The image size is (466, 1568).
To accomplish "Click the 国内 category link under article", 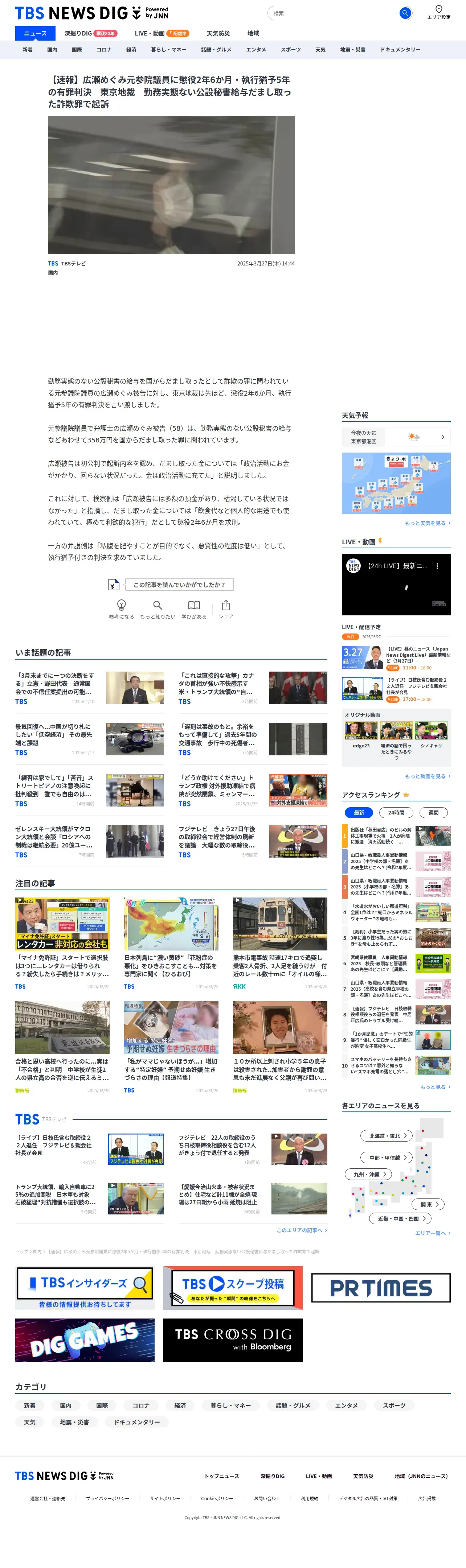I will [53, 273].
